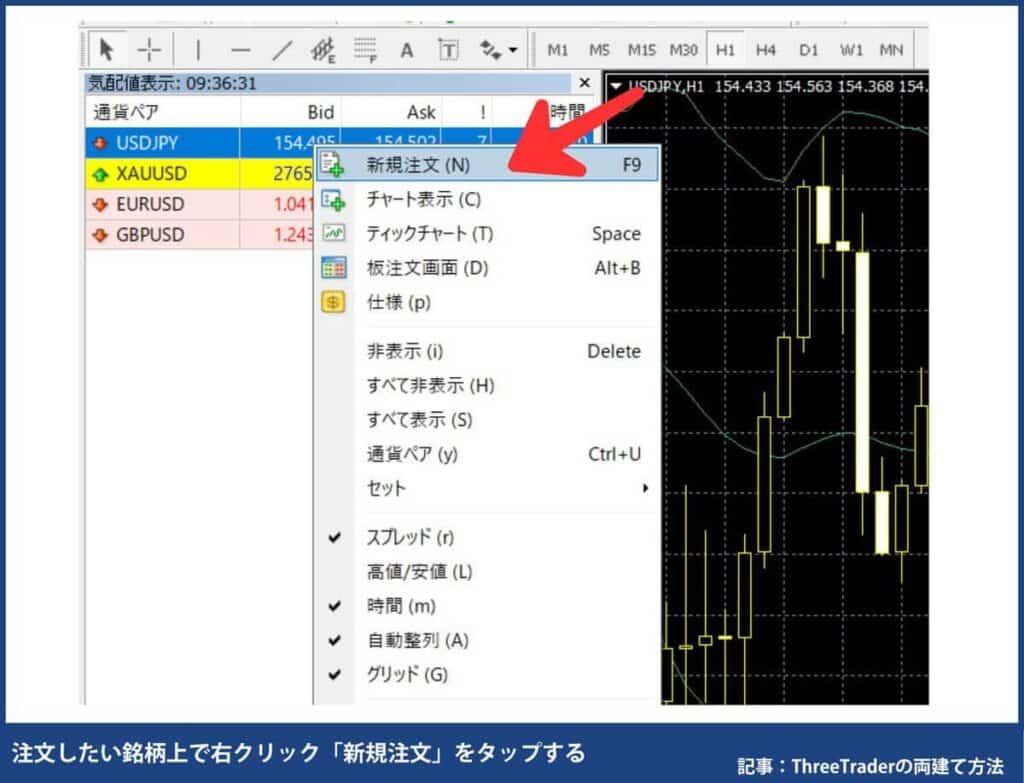The height and width of the screenshot is (783, 1024).
Task: Select the vertical line drawing tool
Action: pyautogui.click(x=198, y=50)
